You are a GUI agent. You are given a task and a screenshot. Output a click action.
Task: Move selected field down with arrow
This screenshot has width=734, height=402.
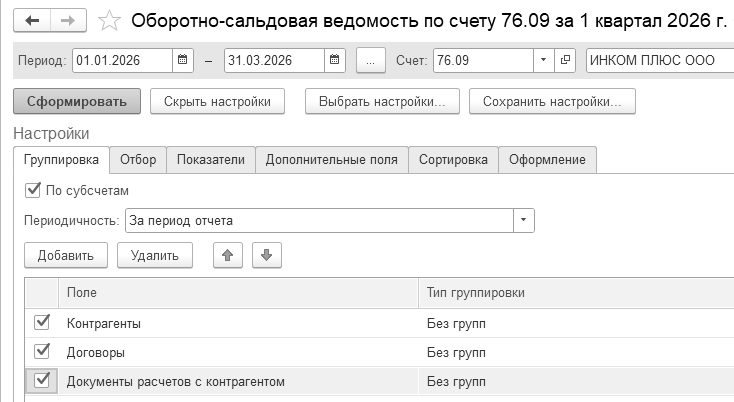(x=266, y=255)
